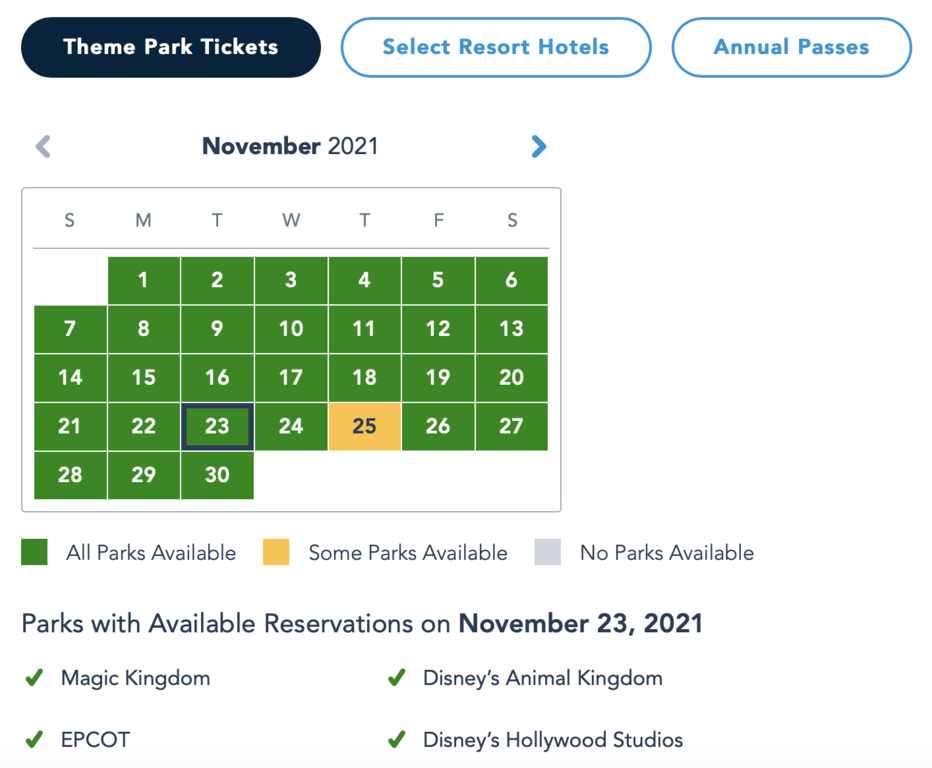Click the gray No Parks Available swatch
The width and height of the screenshot is (932, 768).
(x=548, y=552)
